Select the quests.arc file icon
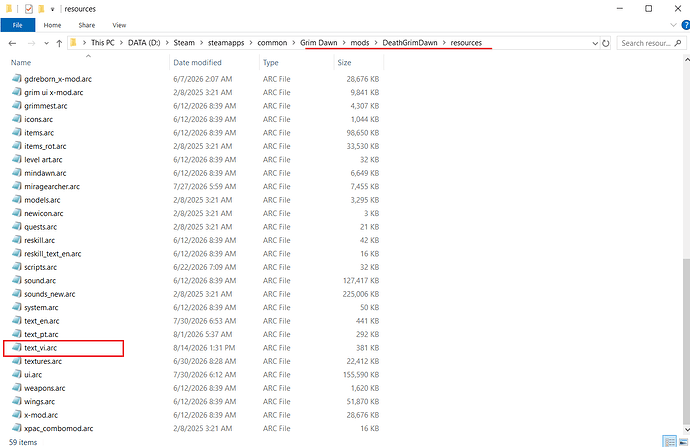This screenshot has width=690, height=447. 17,226
